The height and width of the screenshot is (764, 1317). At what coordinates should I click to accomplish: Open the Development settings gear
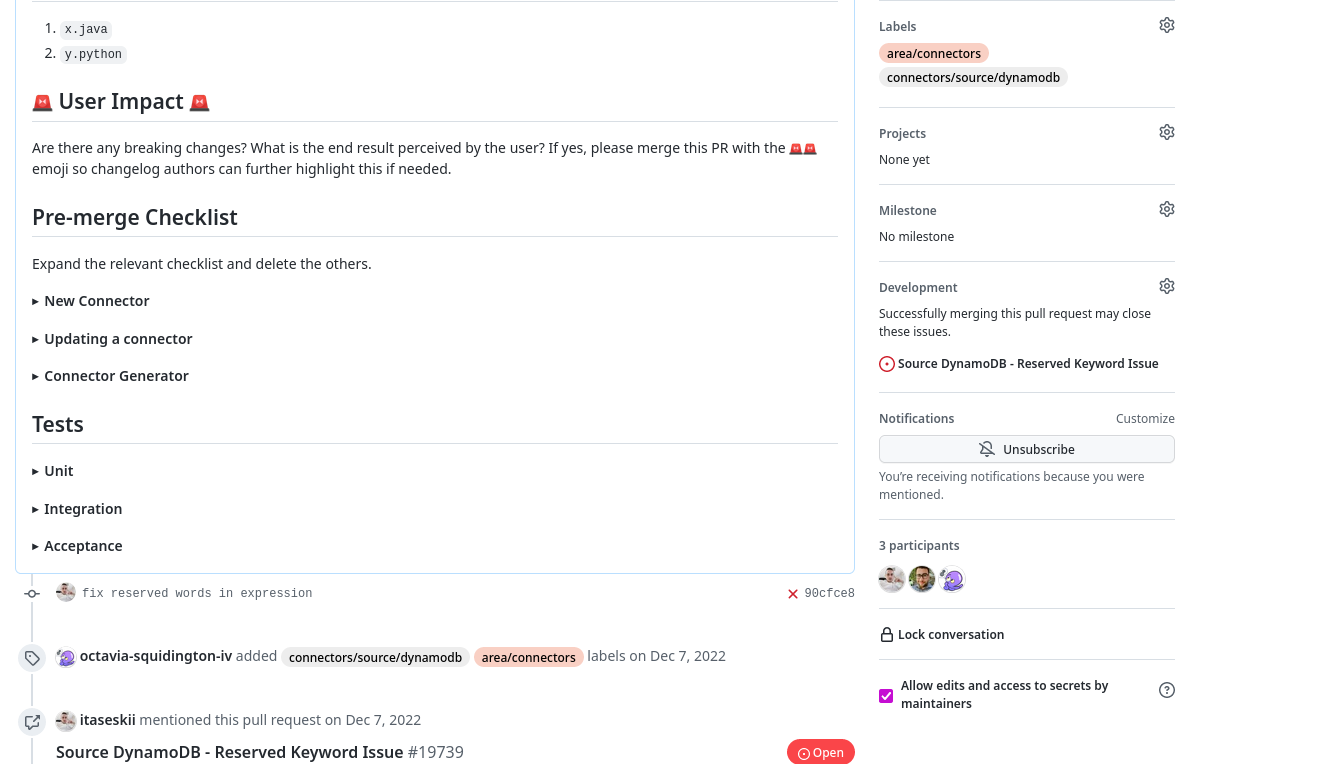click(1166, 286)
